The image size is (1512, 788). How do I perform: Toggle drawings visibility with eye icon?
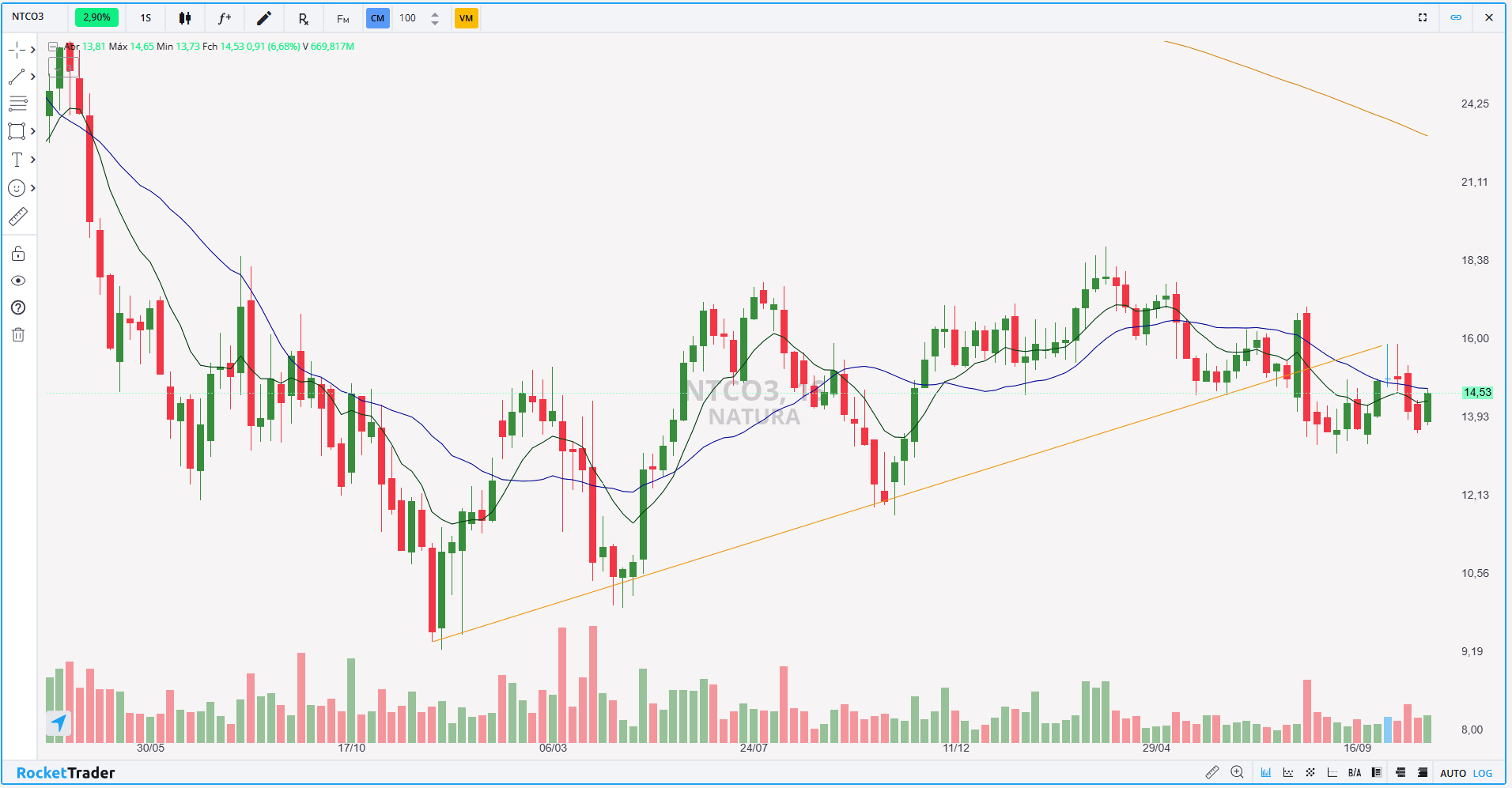[18, 281]
